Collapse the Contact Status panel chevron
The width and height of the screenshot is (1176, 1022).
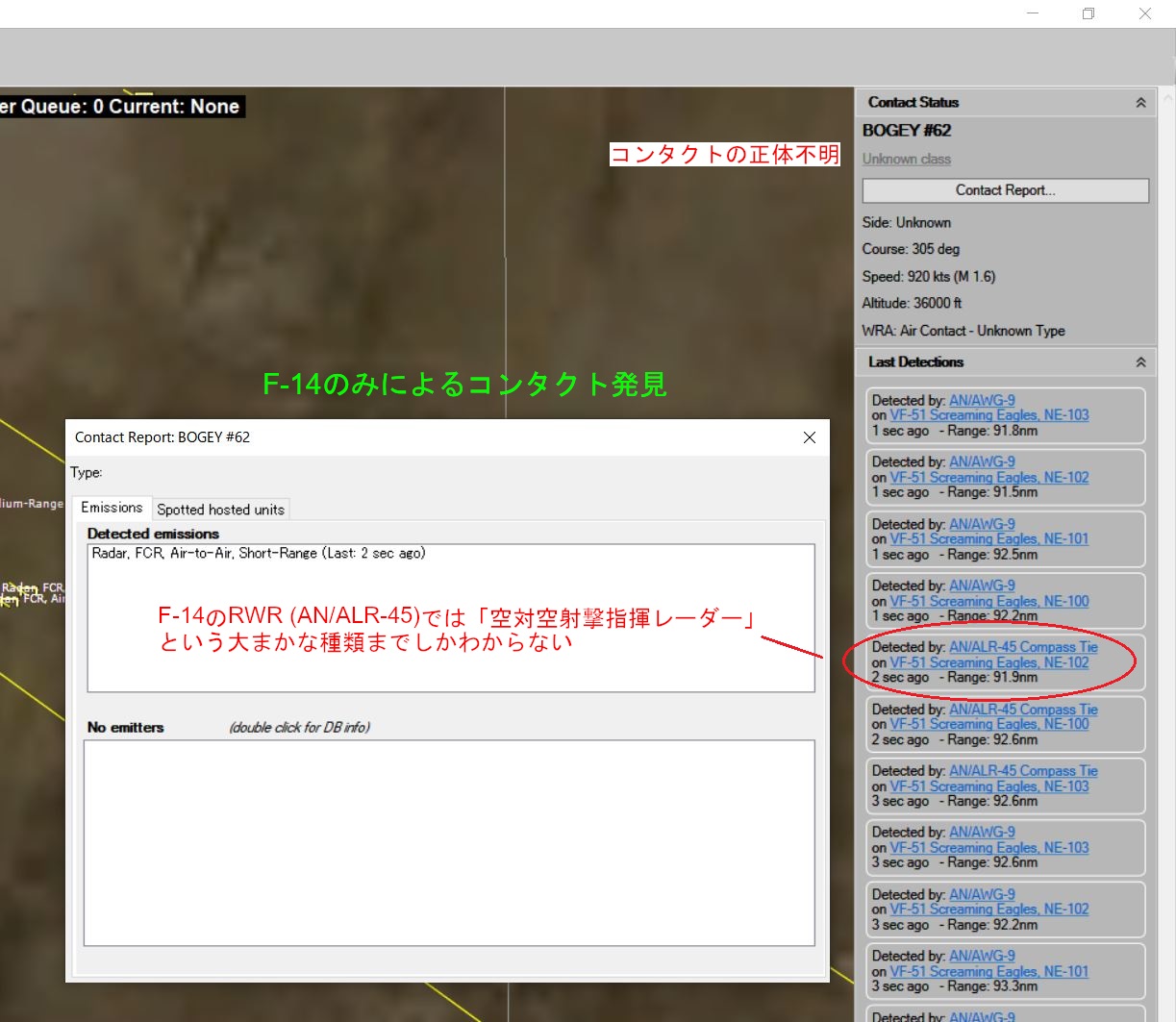pyautogui.click(x=1140, y=103)
